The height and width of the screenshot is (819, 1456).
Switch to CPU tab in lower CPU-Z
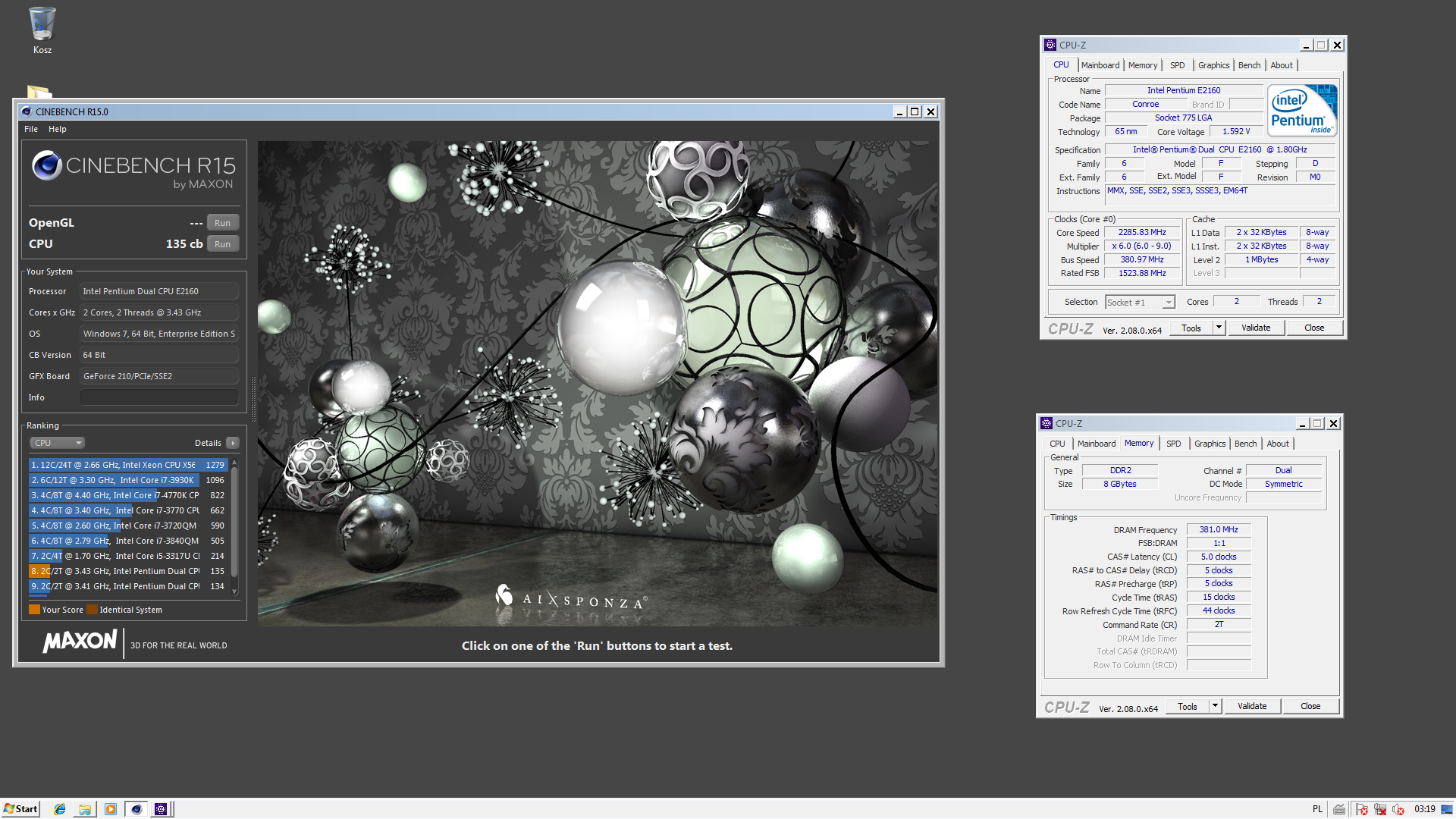tap(1057, 444)
